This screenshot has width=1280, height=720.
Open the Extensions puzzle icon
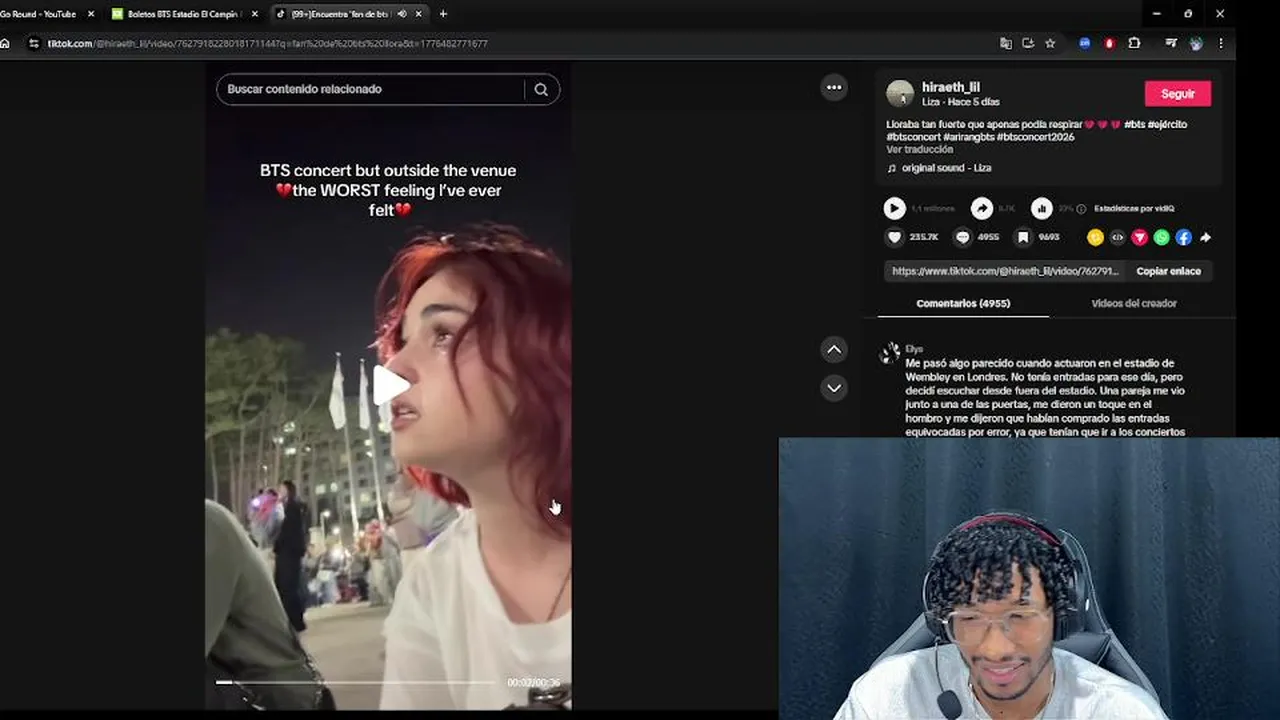point(1134,43)
